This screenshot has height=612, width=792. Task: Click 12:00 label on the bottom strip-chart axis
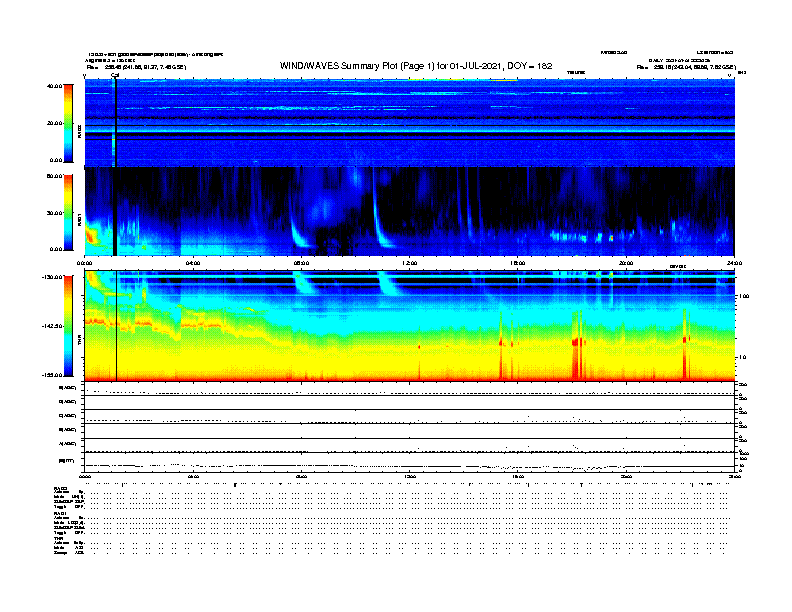click(x=410, y=476)
